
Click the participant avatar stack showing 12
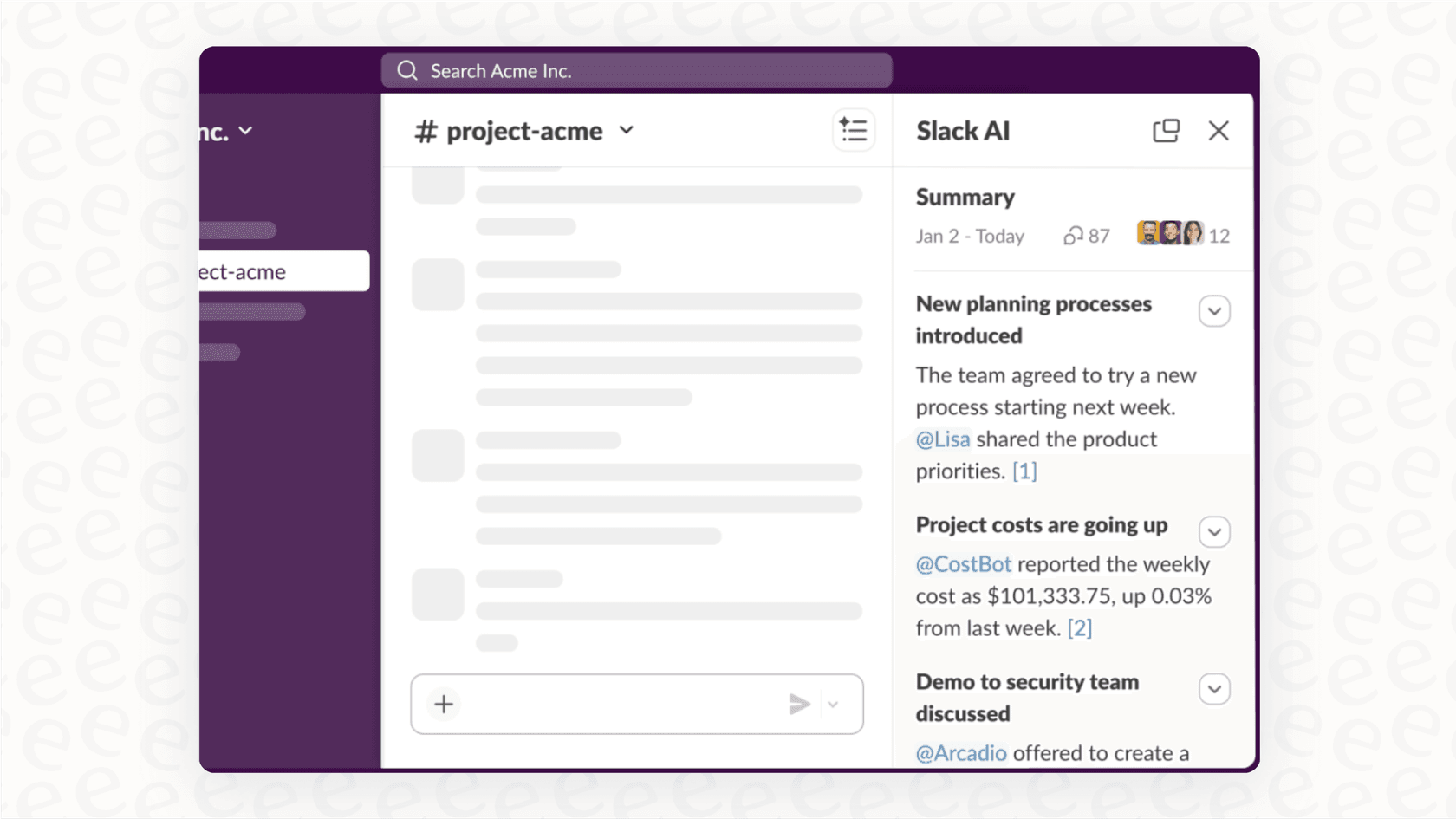click(x=1172, y=232)
